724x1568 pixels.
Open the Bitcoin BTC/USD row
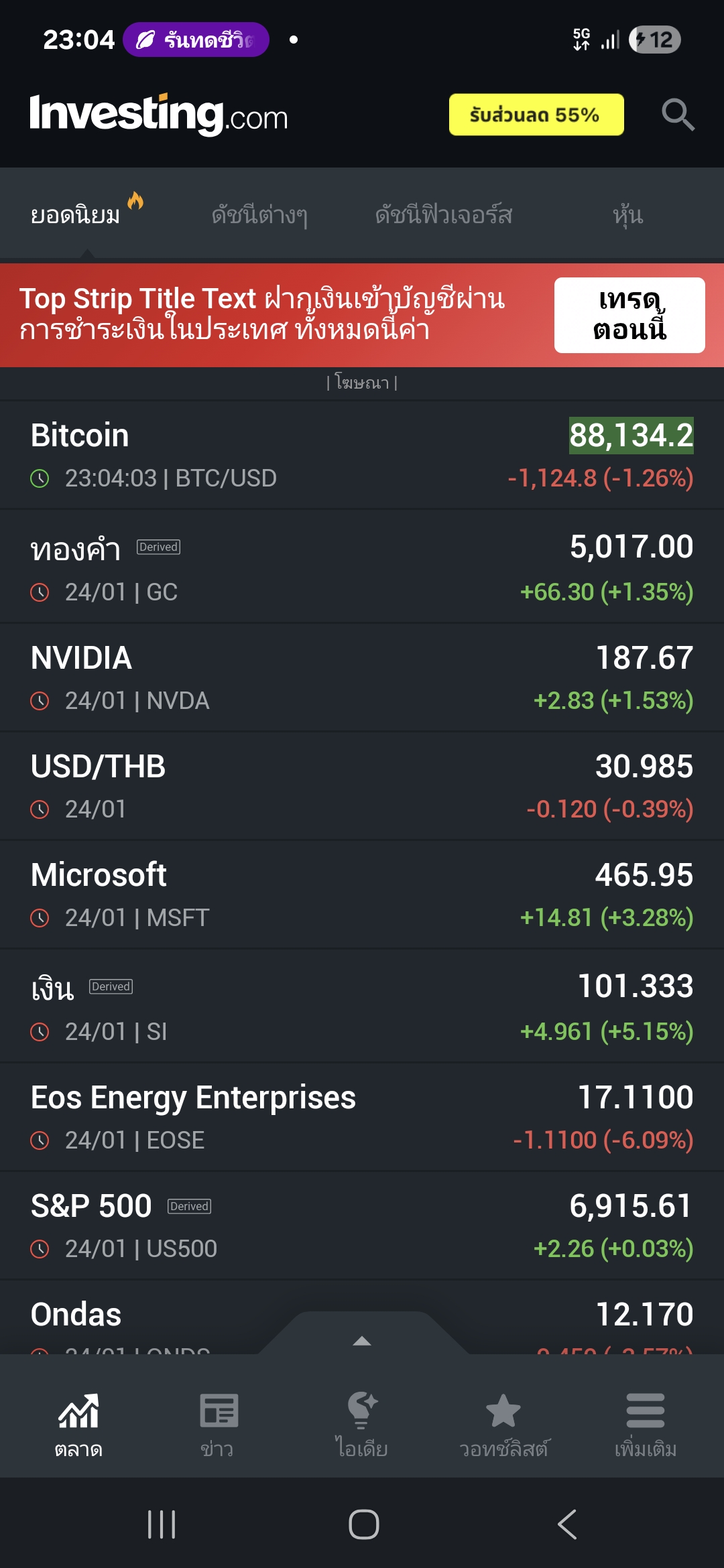pos(362,456)
